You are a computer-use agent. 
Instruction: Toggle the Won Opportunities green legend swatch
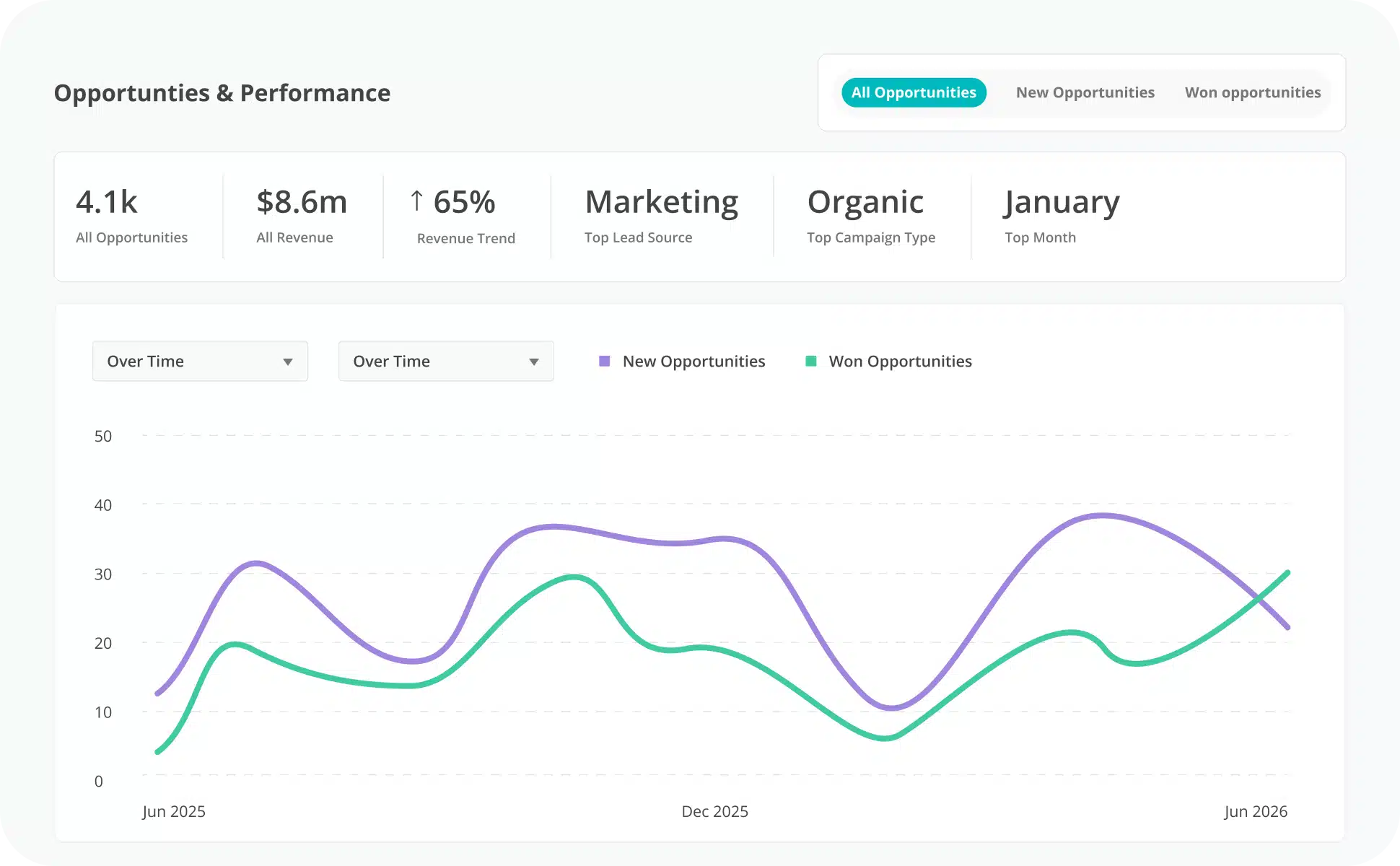pyautogui.click(x=813, y=359)
